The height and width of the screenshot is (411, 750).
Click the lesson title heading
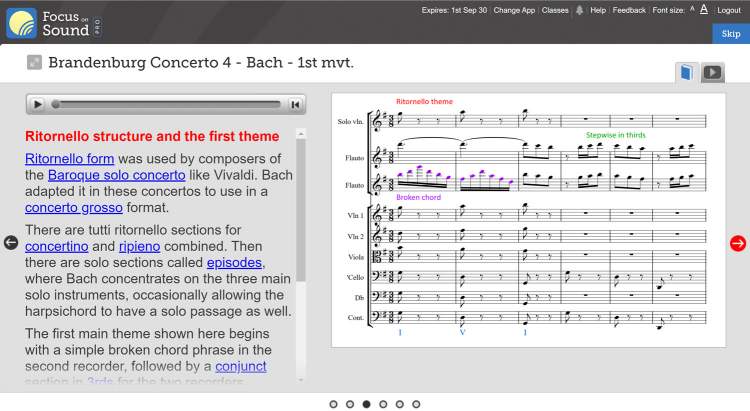[201, 63]
